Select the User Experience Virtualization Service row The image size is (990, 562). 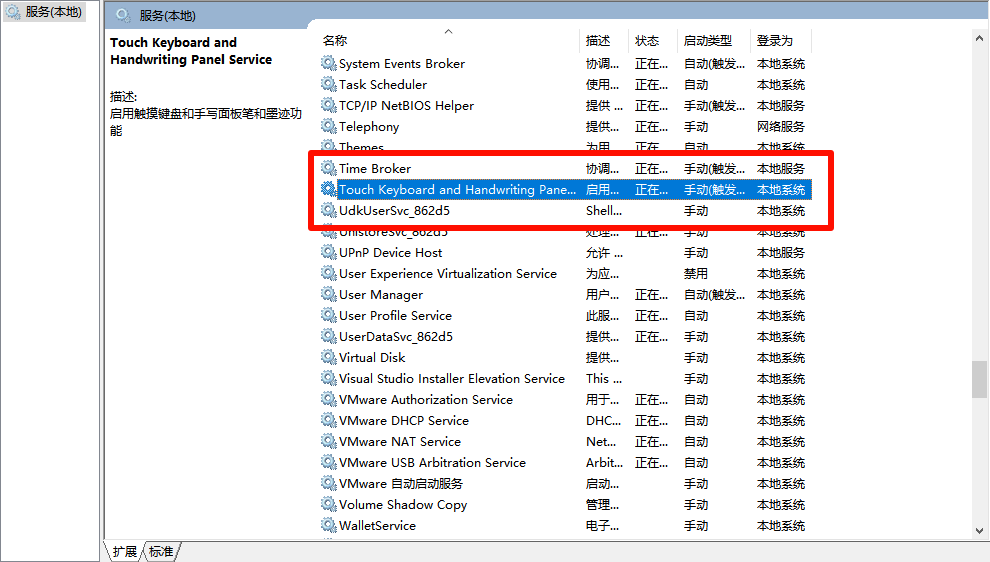point(447,274)
